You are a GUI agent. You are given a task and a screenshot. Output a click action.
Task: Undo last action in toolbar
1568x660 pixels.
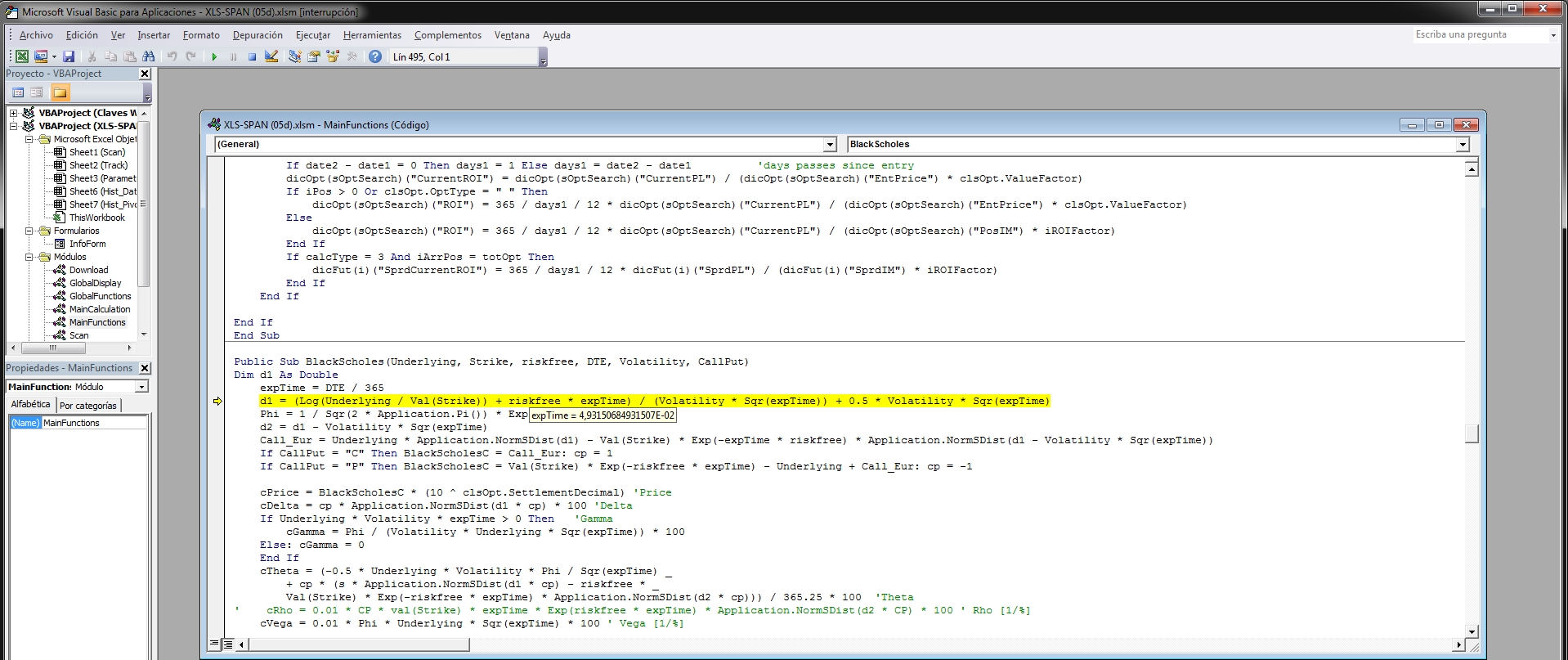coord(172,56)
